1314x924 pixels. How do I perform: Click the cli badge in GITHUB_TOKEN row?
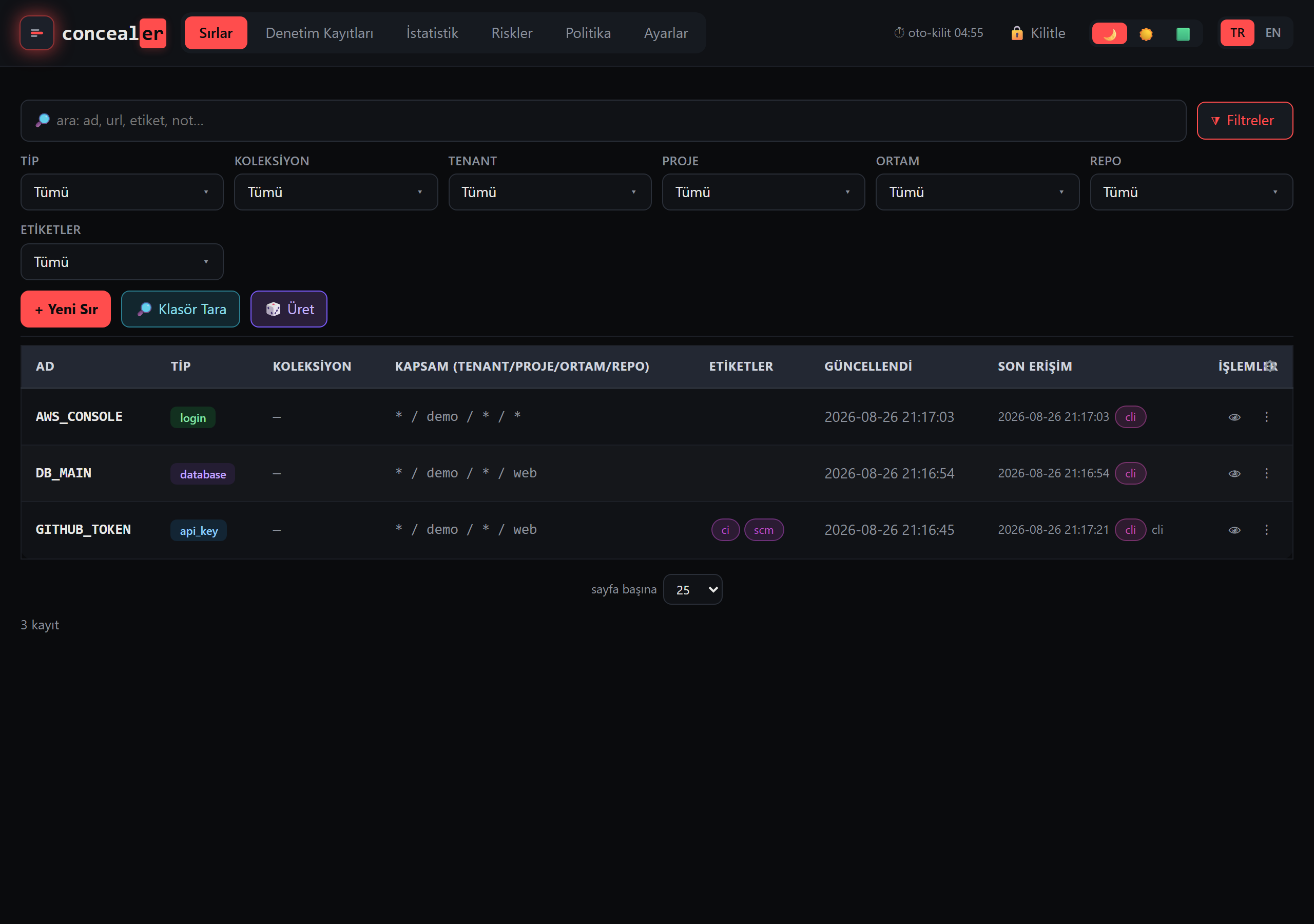[x=1130, y=530]
